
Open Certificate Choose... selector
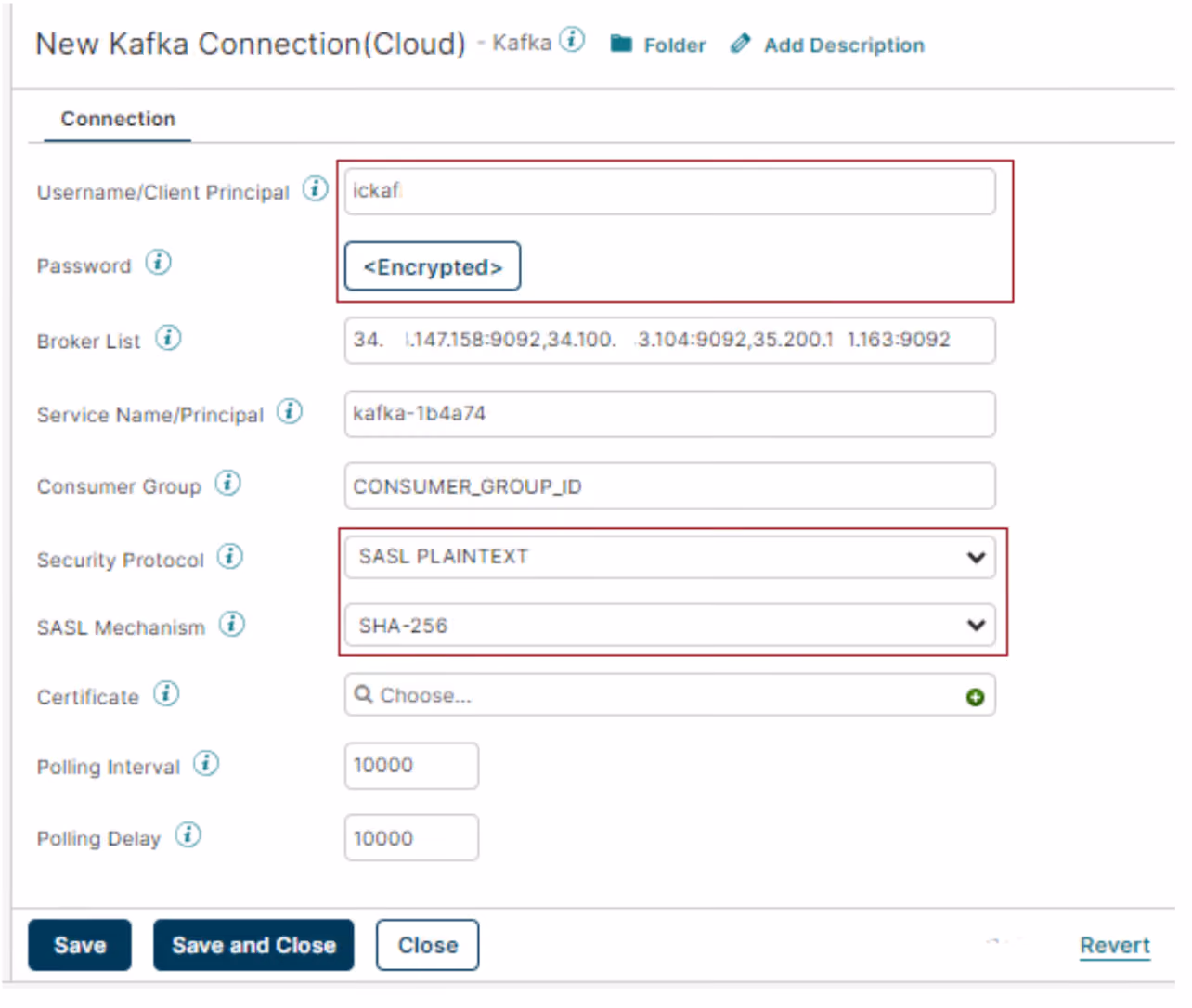coord(669,695)
